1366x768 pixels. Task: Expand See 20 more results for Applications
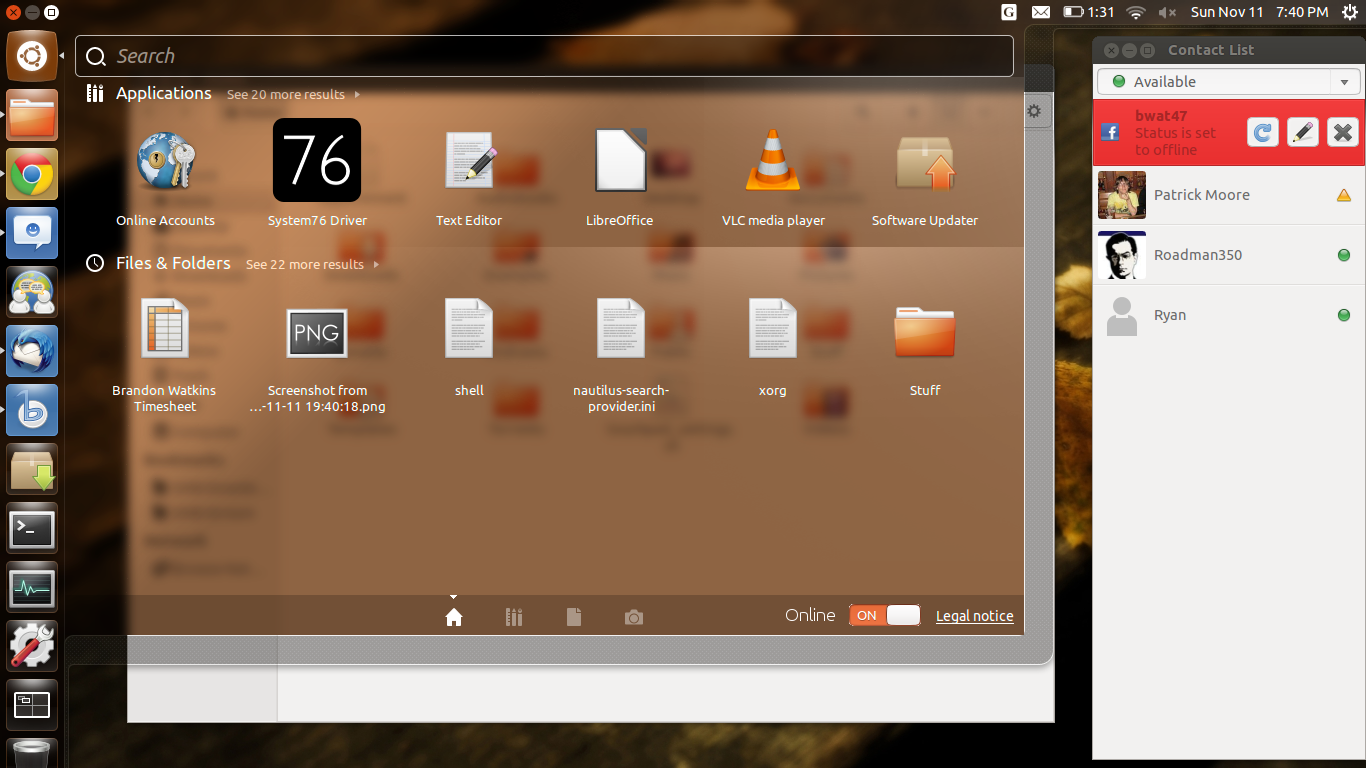click(292, 95)
